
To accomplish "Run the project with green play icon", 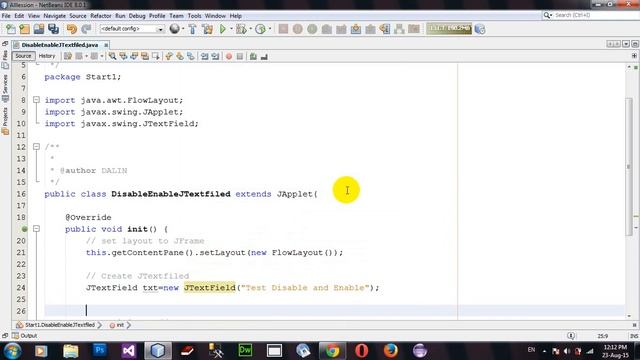I will click(223, 29).
